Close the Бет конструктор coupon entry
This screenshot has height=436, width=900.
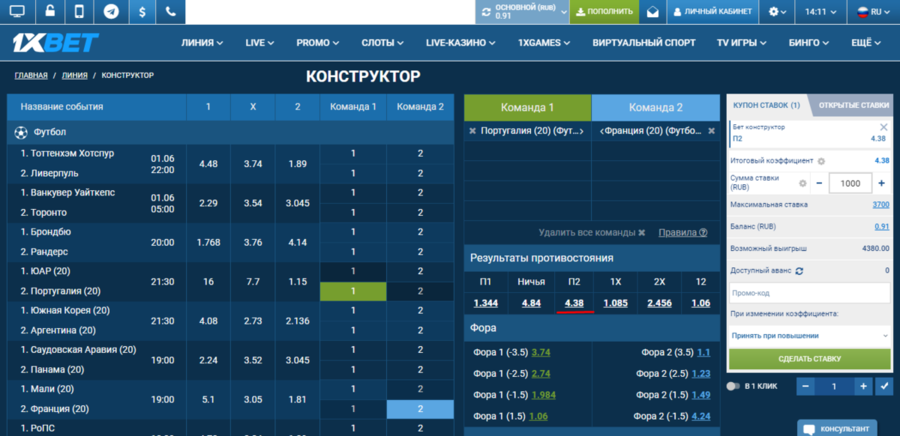(883, 127)
